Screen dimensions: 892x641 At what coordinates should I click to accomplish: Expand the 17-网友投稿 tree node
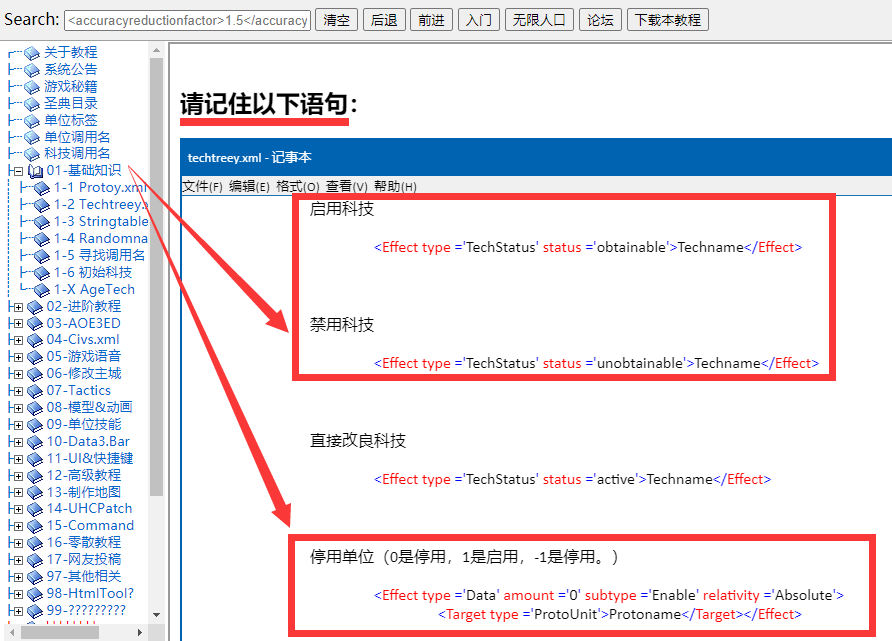coord(18,560)
